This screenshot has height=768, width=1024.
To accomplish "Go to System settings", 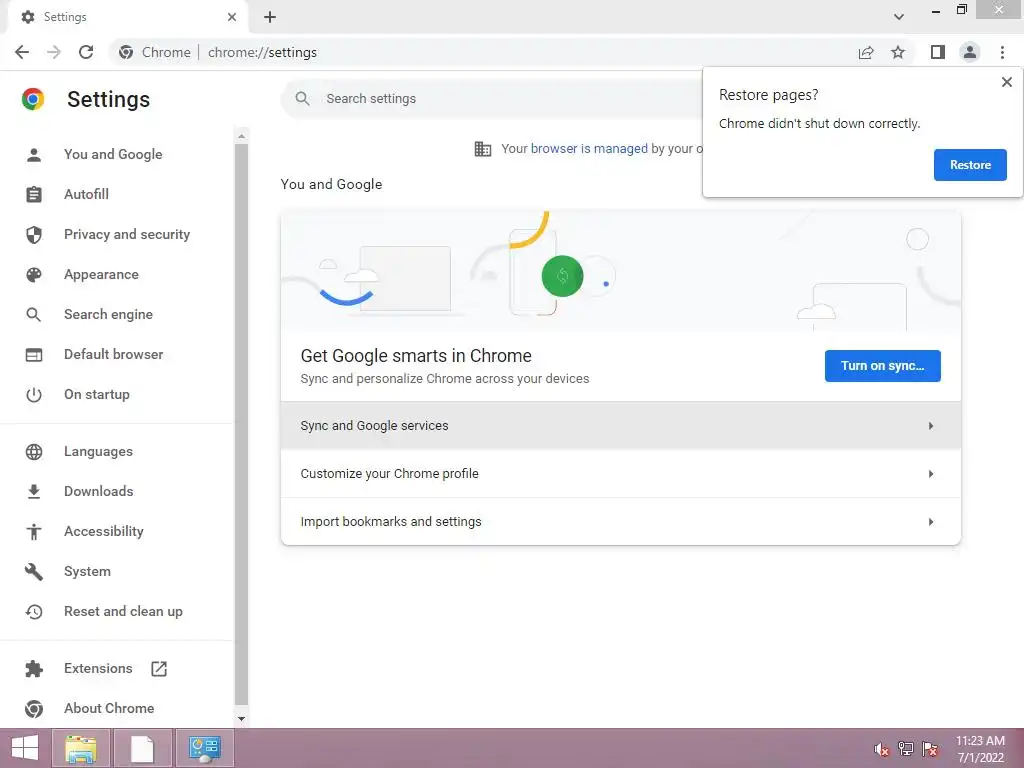I will click(x=87, y=571).
